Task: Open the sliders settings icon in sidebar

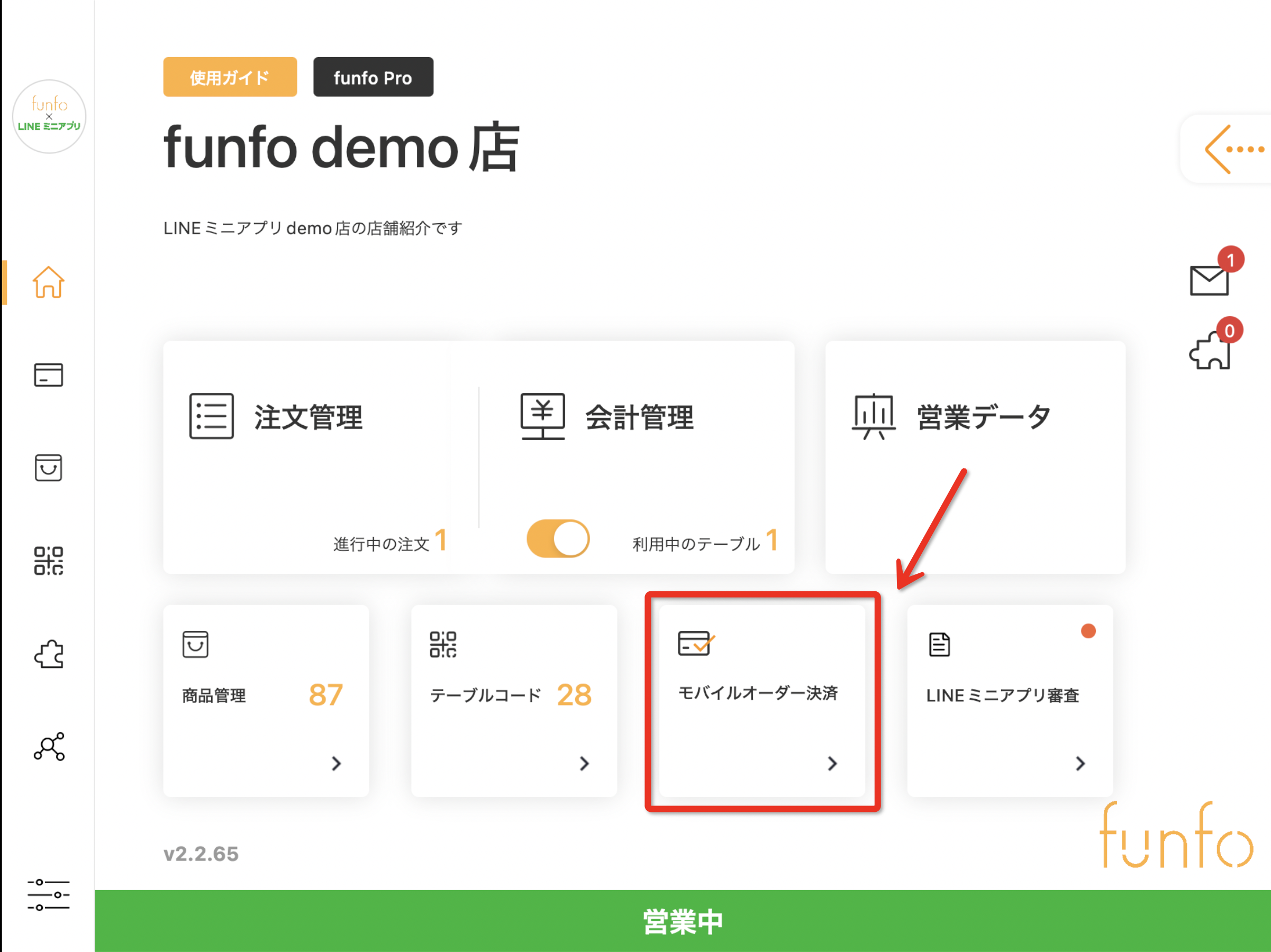Action: point(48,894)
